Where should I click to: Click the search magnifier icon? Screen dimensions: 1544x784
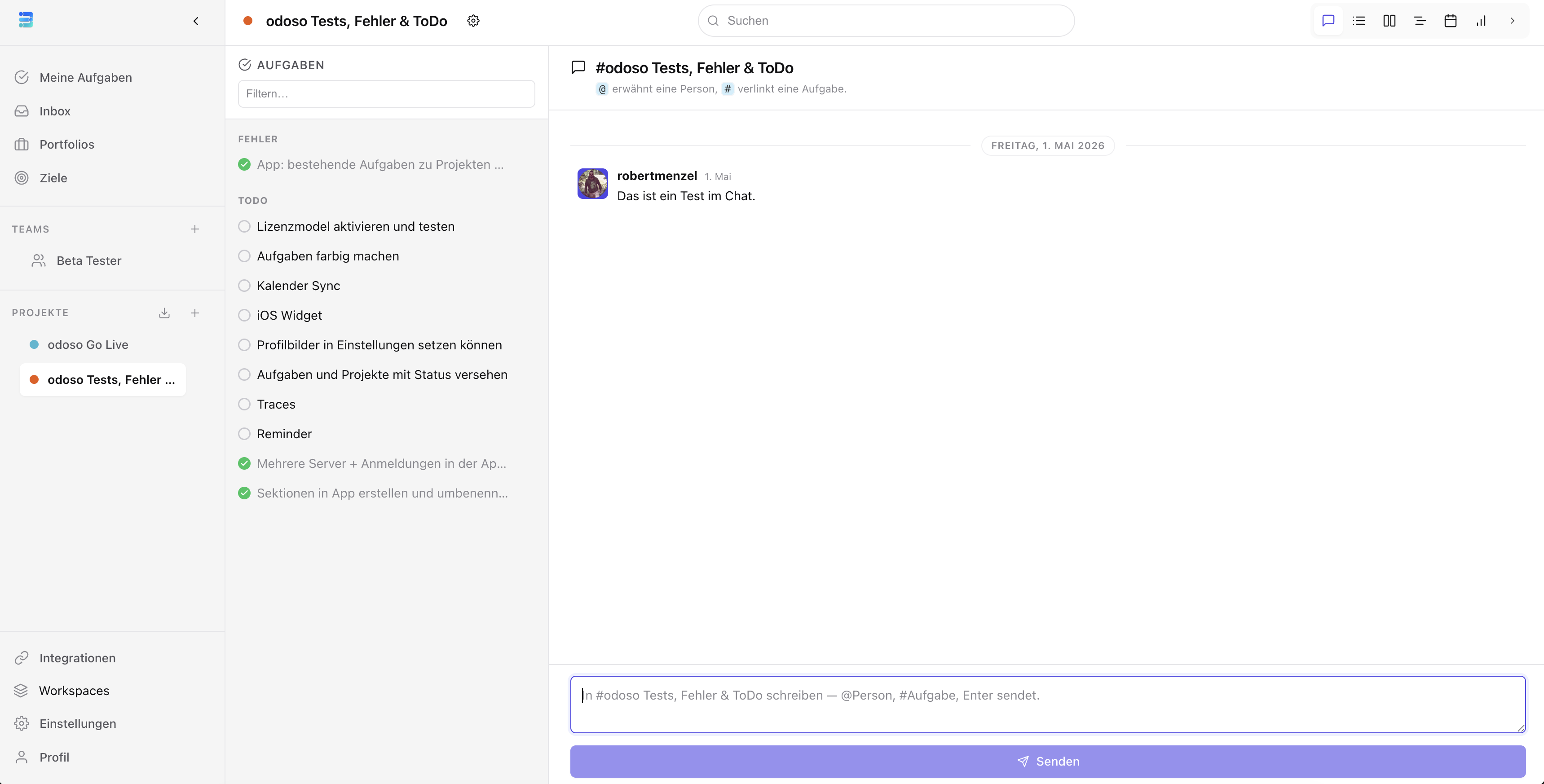click(713, 21)
